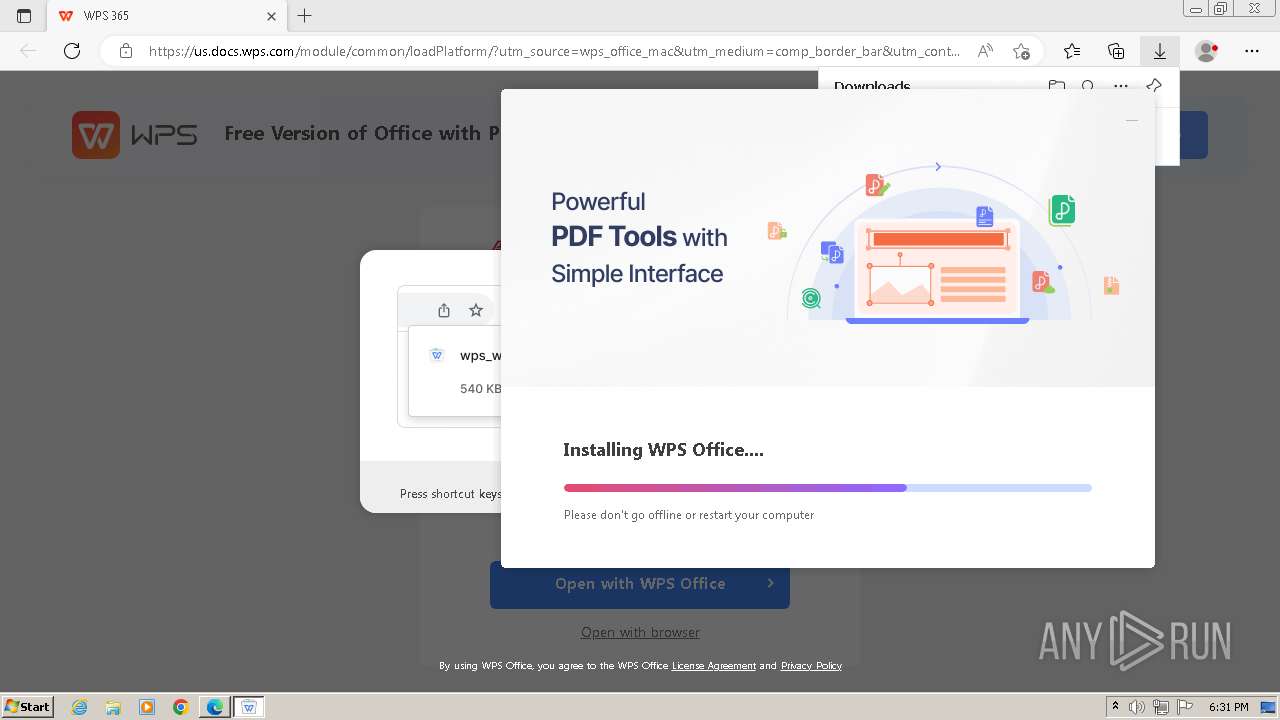
Task: Open the Edge profile avatar
Action: pos(1207,51)
